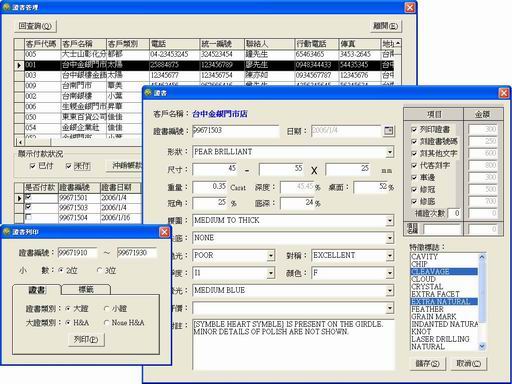Toggle the 修底 checkbox
The image size is (512, 384).
[414, 201]
